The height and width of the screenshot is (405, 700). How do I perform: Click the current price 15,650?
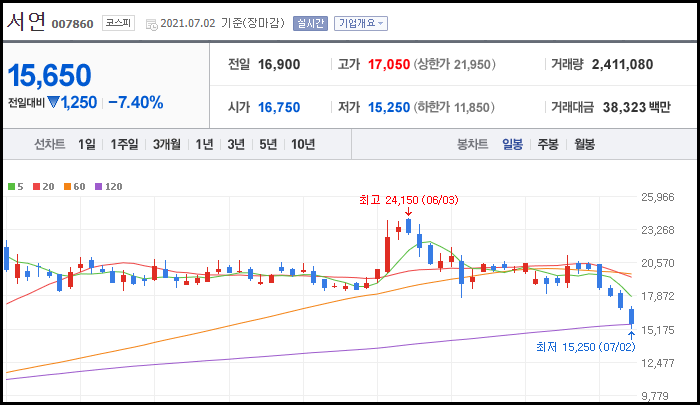pyautogui.click(x=50, y=75)
